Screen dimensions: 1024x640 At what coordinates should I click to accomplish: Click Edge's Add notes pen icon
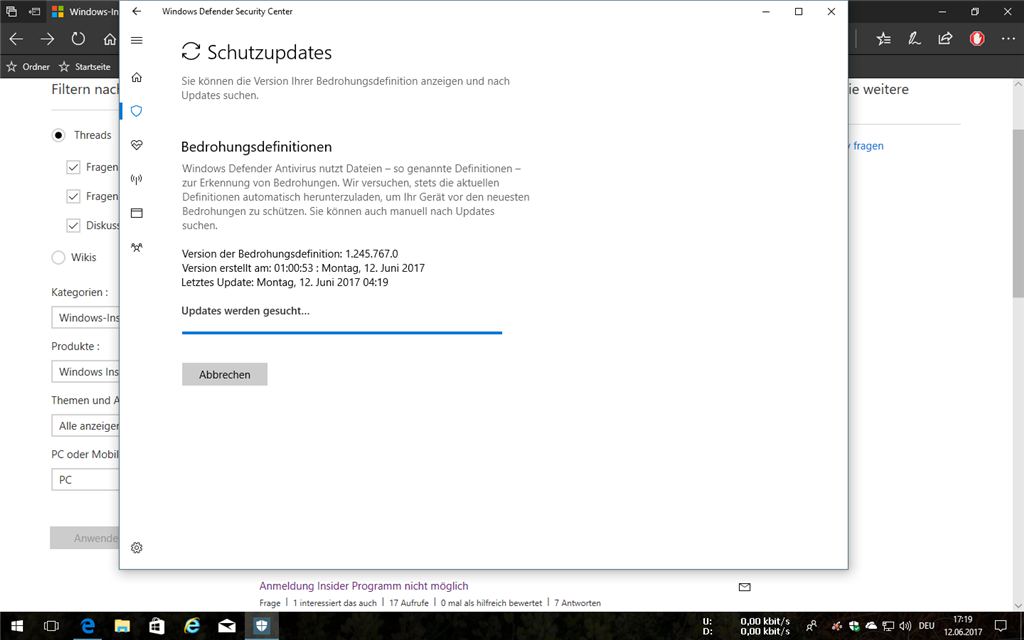click(914, 39)
